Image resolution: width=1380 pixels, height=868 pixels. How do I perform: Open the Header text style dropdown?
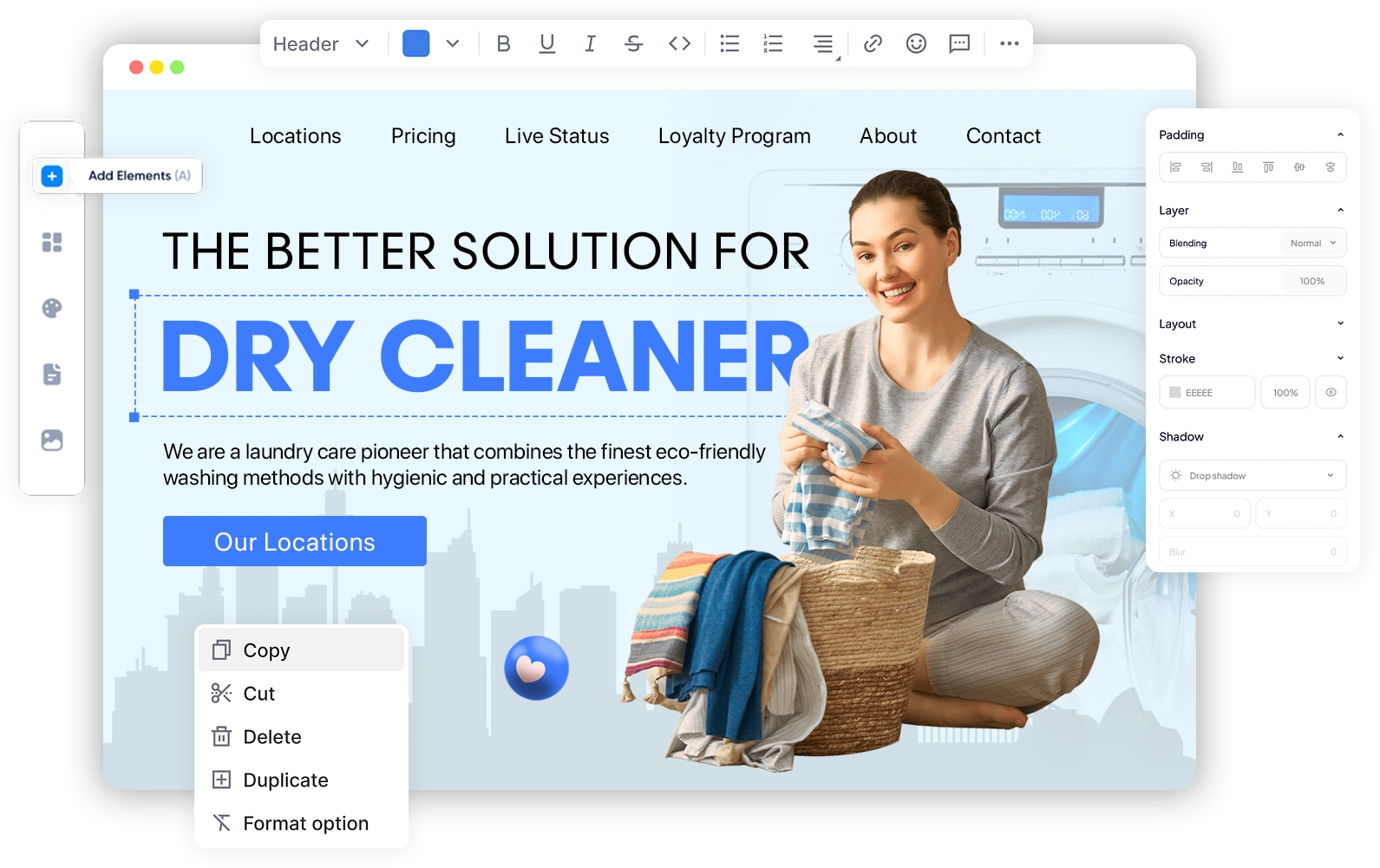click(x=321, y=44)
